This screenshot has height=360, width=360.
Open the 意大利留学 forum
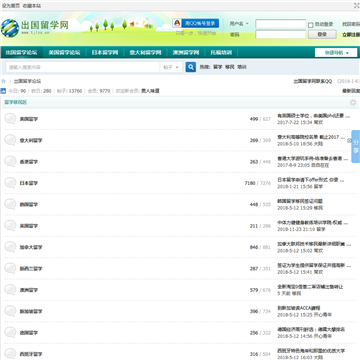[31, 140]
